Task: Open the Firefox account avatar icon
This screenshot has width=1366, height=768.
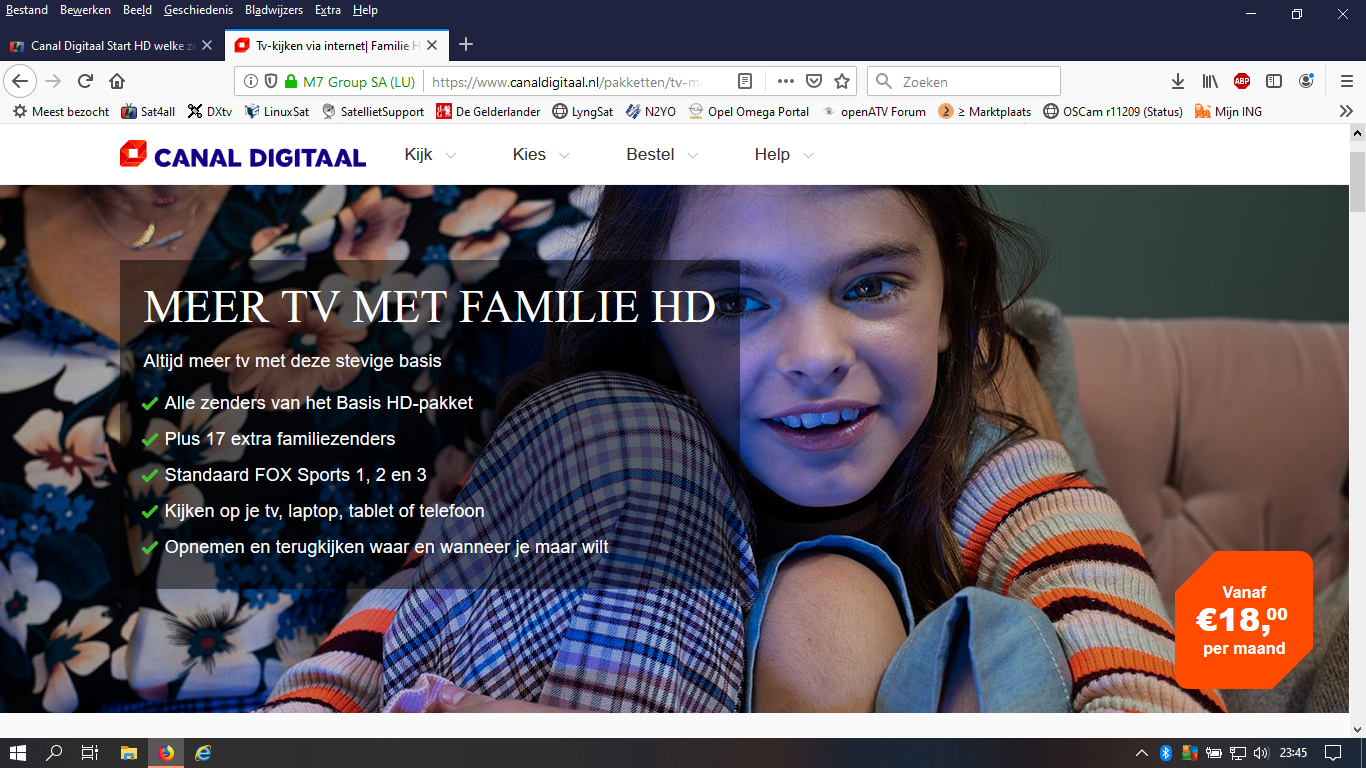Action: click(1306, 81)
